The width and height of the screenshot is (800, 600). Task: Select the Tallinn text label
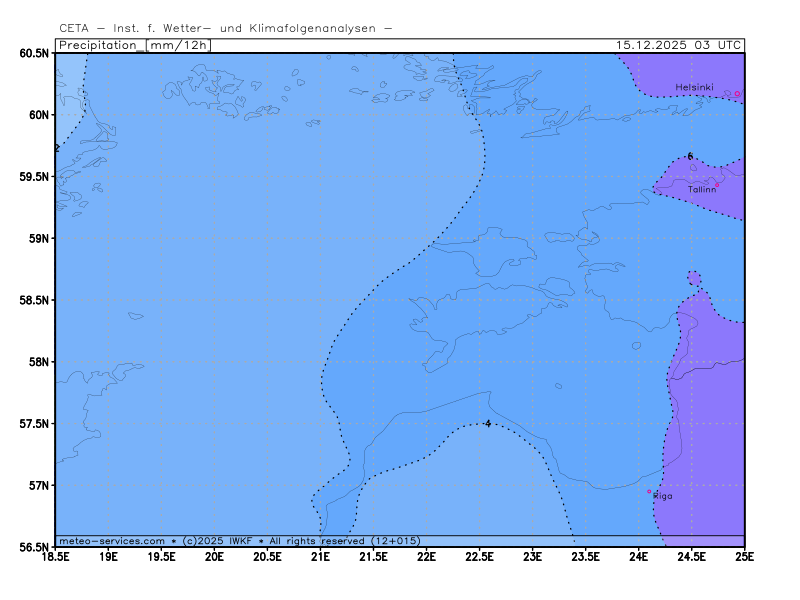(701, 189)
